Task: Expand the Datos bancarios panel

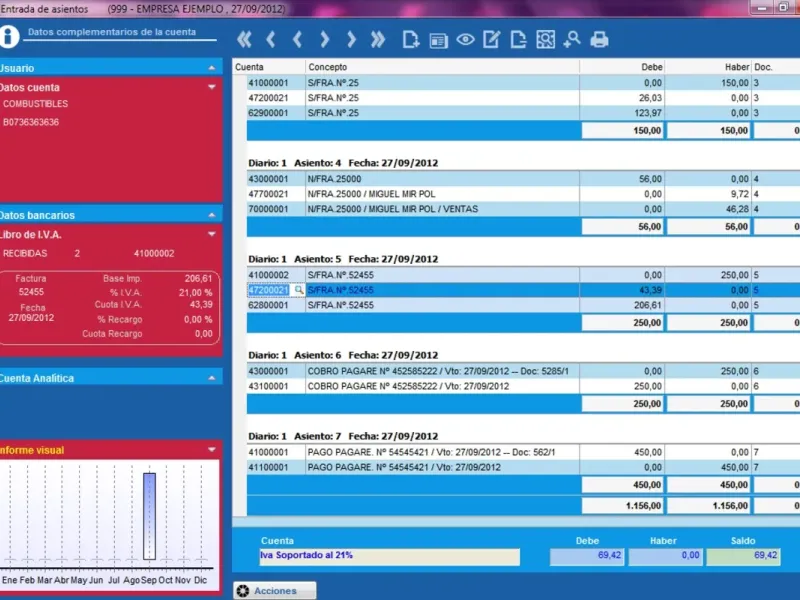Action: coord(212,215)
